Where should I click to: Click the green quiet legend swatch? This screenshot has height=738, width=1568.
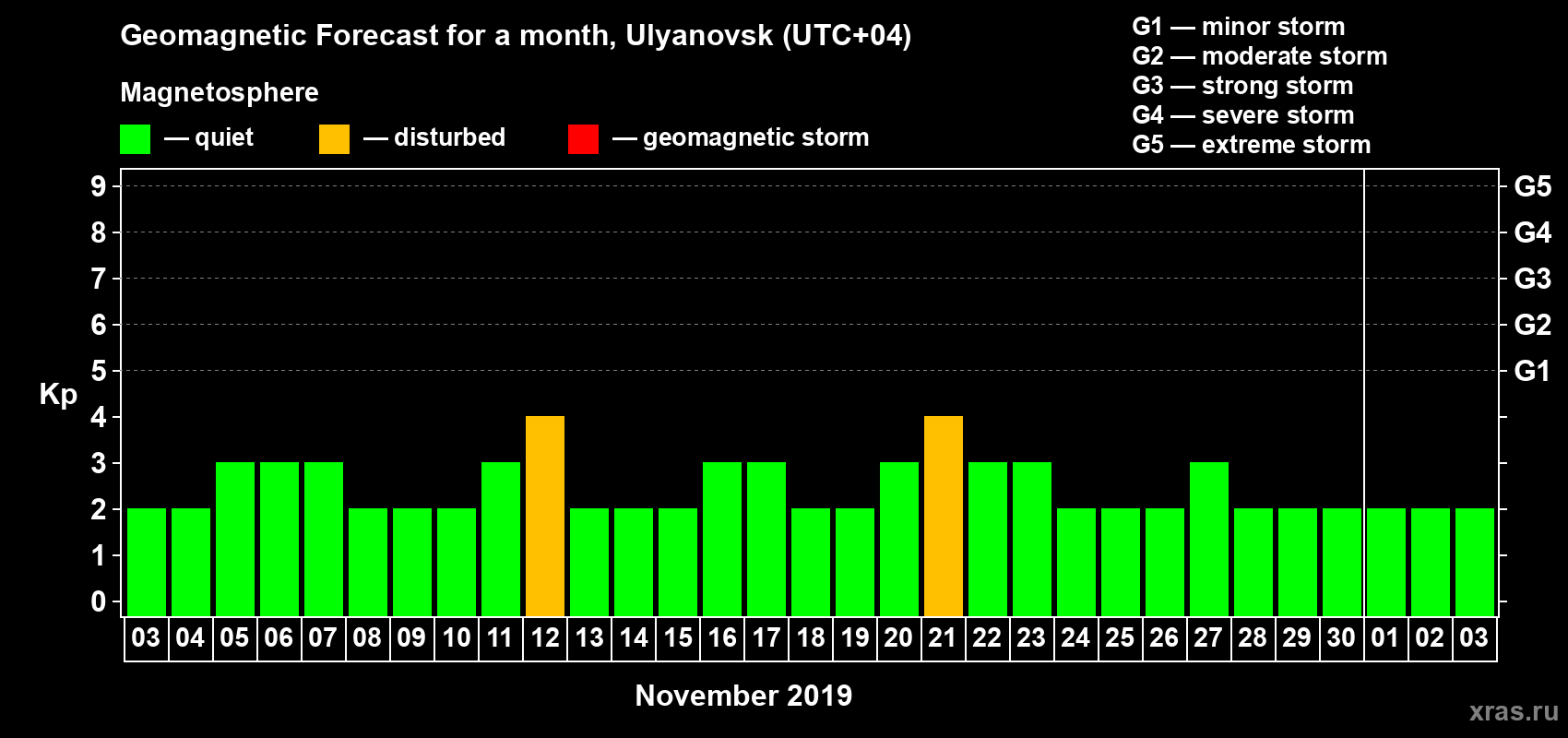[x=135, y=139]
